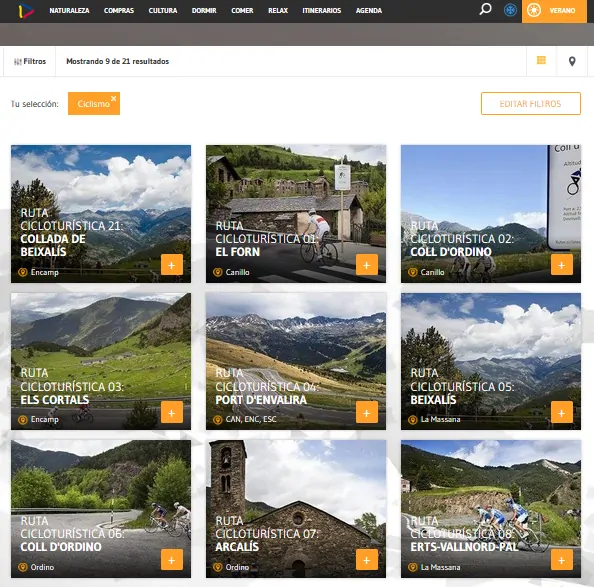Click 'CAN, ENC, ESC' location text

(251, 420)
